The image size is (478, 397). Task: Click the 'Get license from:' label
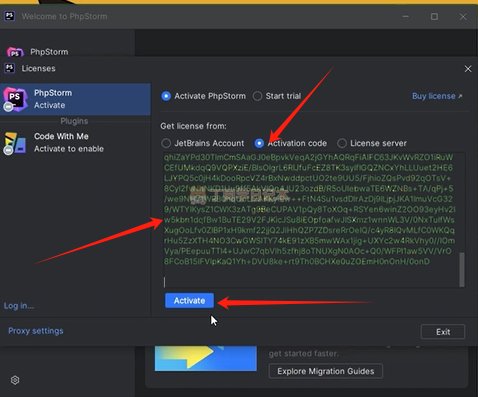[x=193, y=126]
